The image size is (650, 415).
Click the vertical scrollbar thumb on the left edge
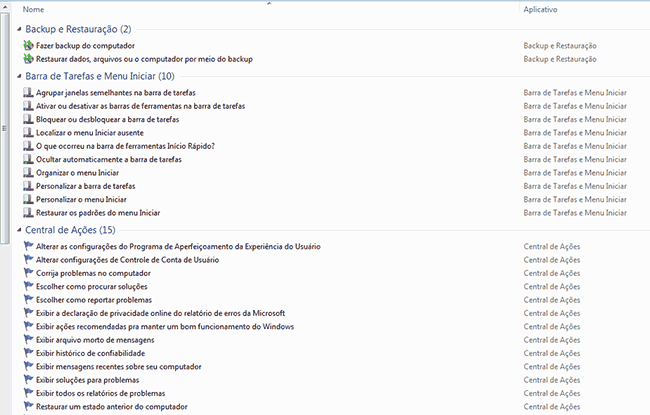(5, 129)
